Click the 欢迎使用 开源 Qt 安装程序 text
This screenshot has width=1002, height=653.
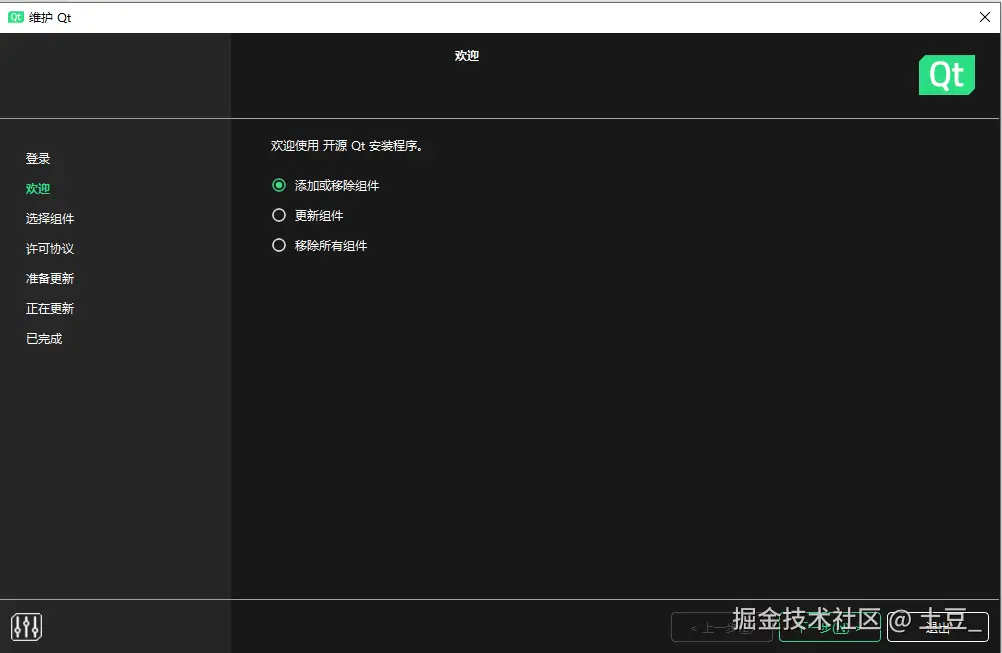tap(346, 146)
